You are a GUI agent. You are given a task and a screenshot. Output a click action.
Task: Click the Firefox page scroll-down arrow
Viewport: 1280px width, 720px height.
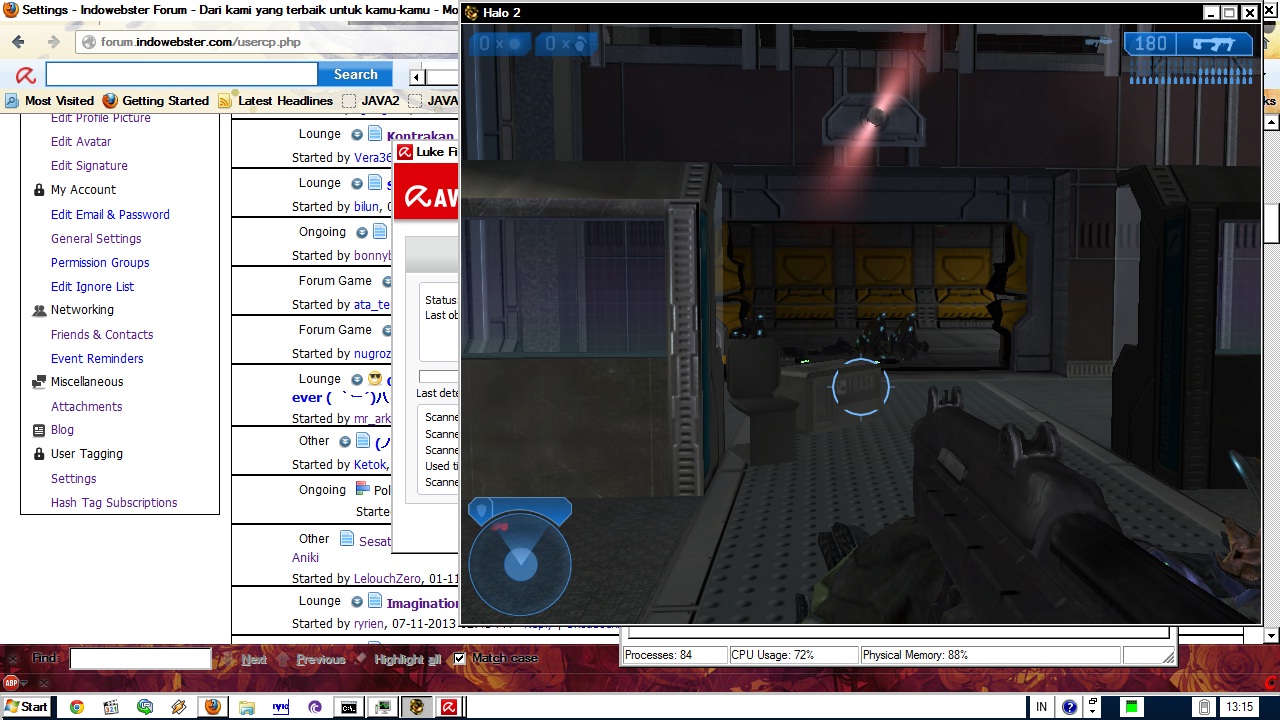pyautogui.click(x=1271, y=636)
